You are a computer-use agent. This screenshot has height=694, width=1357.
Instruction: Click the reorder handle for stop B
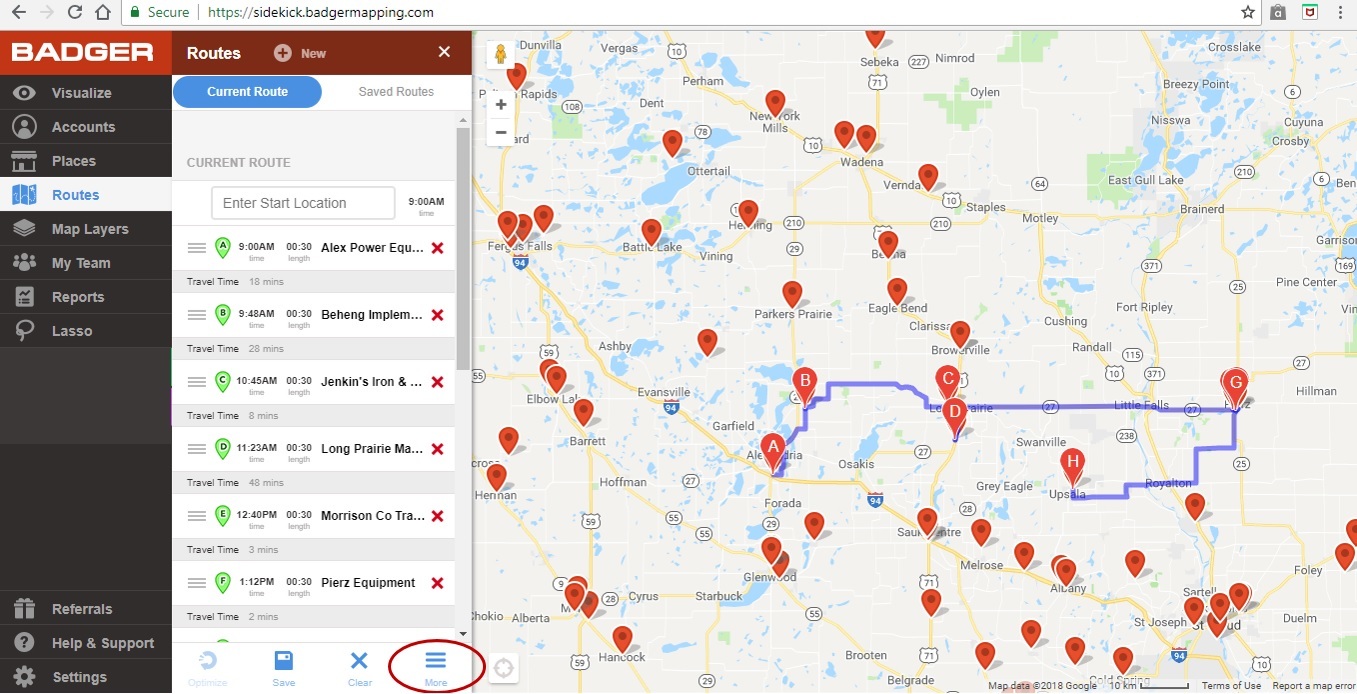[197, 315]
